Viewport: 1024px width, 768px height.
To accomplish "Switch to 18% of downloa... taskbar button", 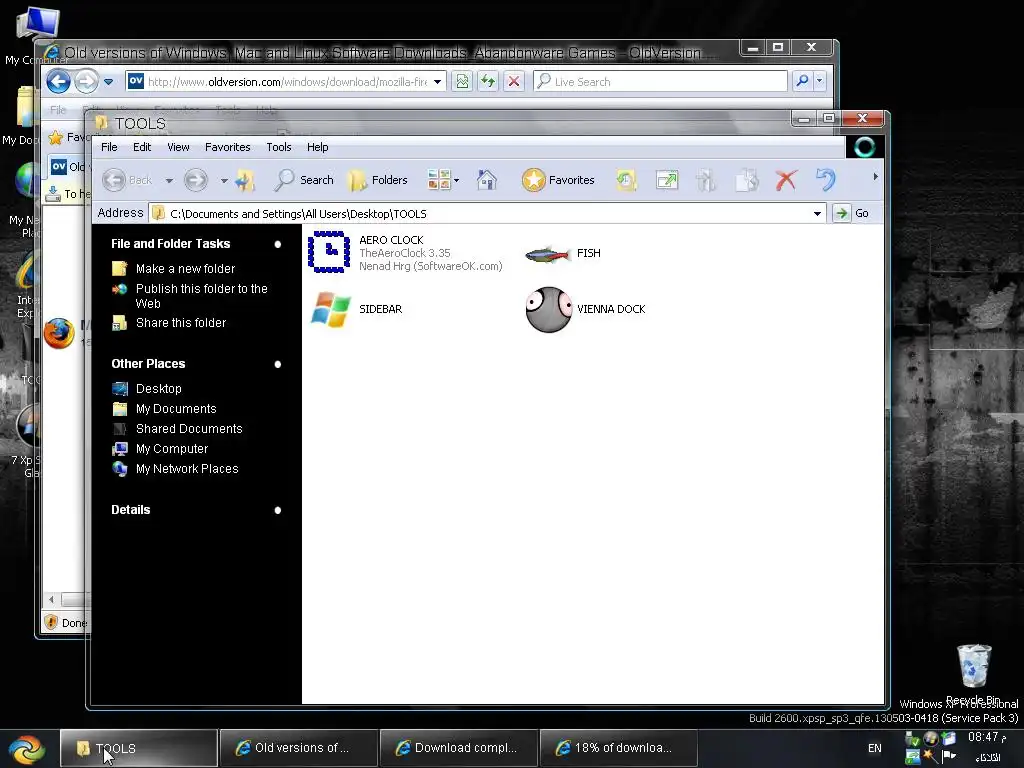I will pos(618,748).
